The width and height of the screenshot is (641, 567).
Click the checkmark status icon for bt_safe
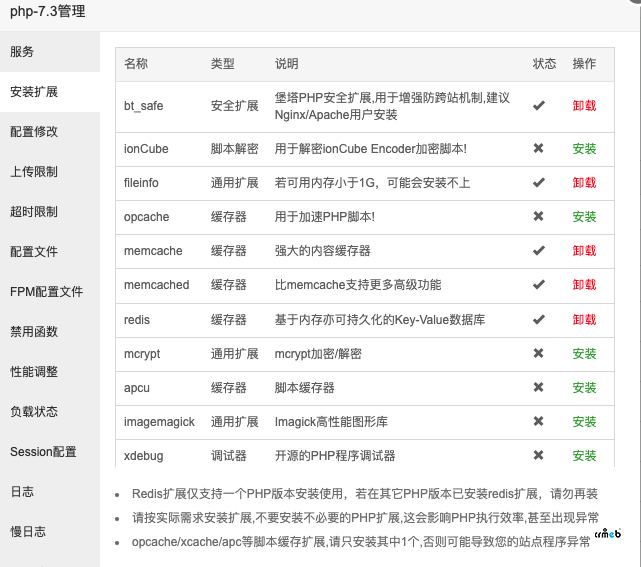[539, 105]
